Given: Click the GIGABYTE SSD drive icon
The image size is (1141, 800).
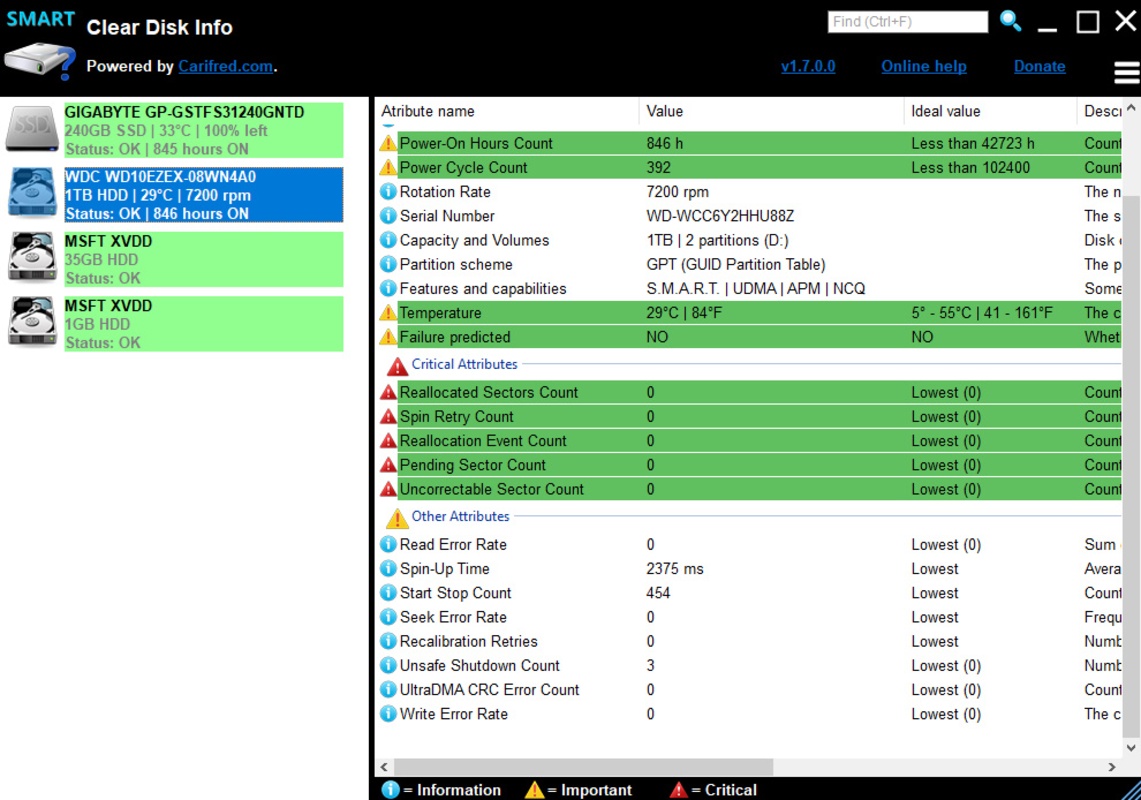Looking at the screenshot, I should pyautogui.click(x=32, y=130).
